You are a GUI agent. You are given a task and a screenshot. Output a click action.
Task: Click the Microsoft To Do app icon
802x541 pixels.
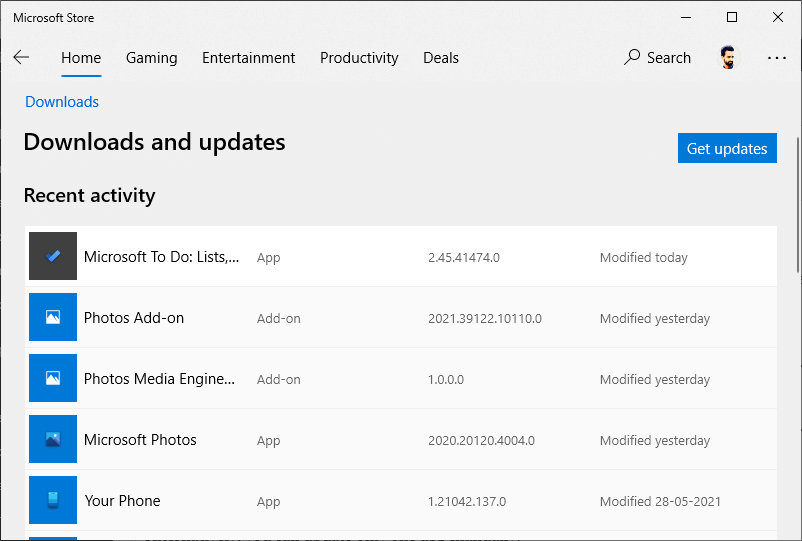[53, 256]
